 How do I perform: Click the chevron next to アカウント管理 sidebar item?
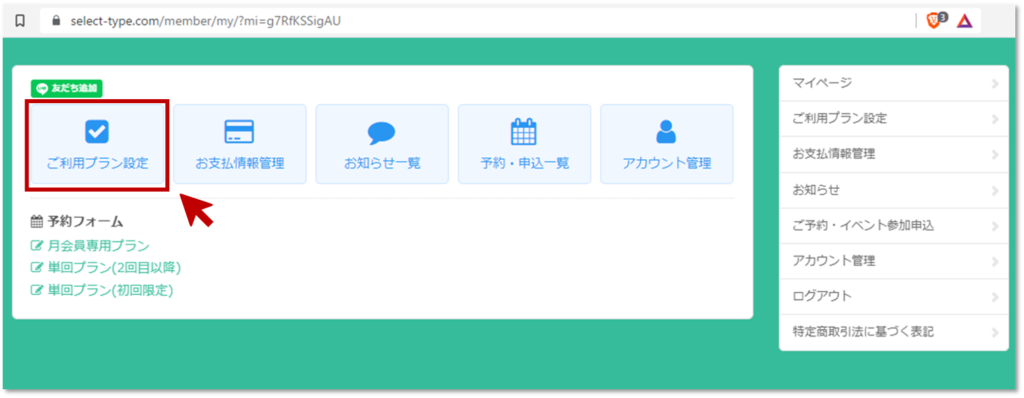coord(995,261)
